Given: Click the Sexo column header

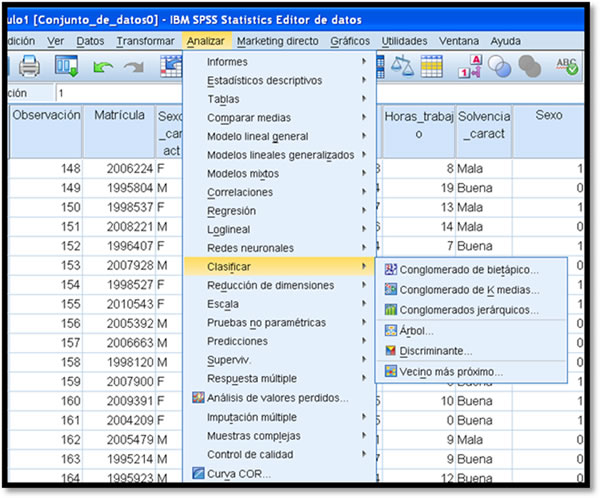Looking at the screenshot, I should pyautogui.click(x=548, y=131).
